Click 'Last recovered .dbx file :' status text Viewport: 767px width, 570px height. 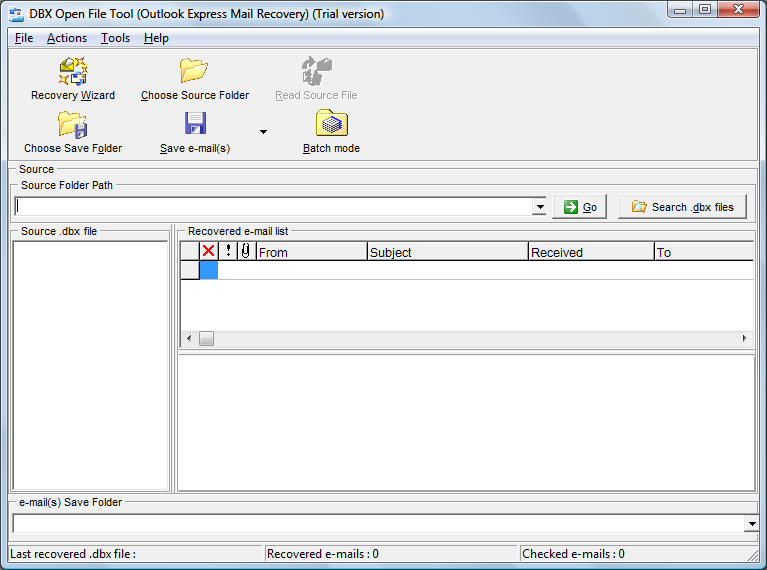73,554
